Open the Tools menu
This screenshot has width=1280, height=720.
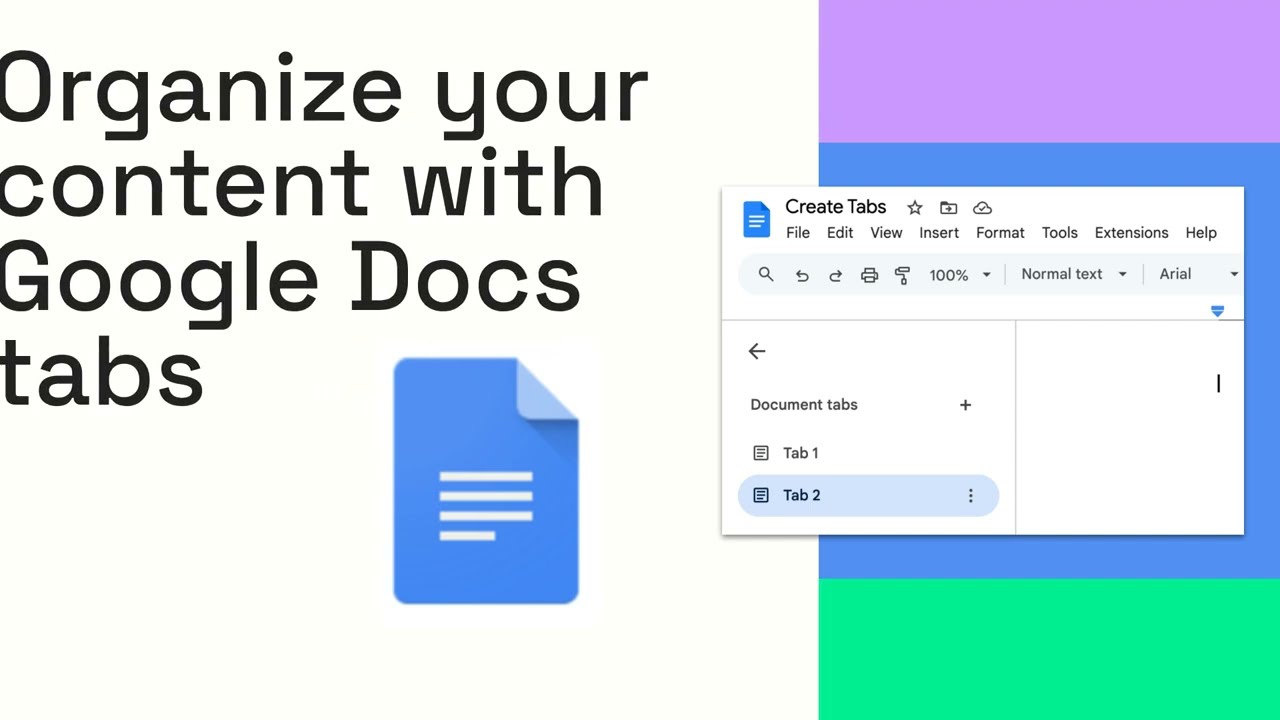pos(1060,233)
